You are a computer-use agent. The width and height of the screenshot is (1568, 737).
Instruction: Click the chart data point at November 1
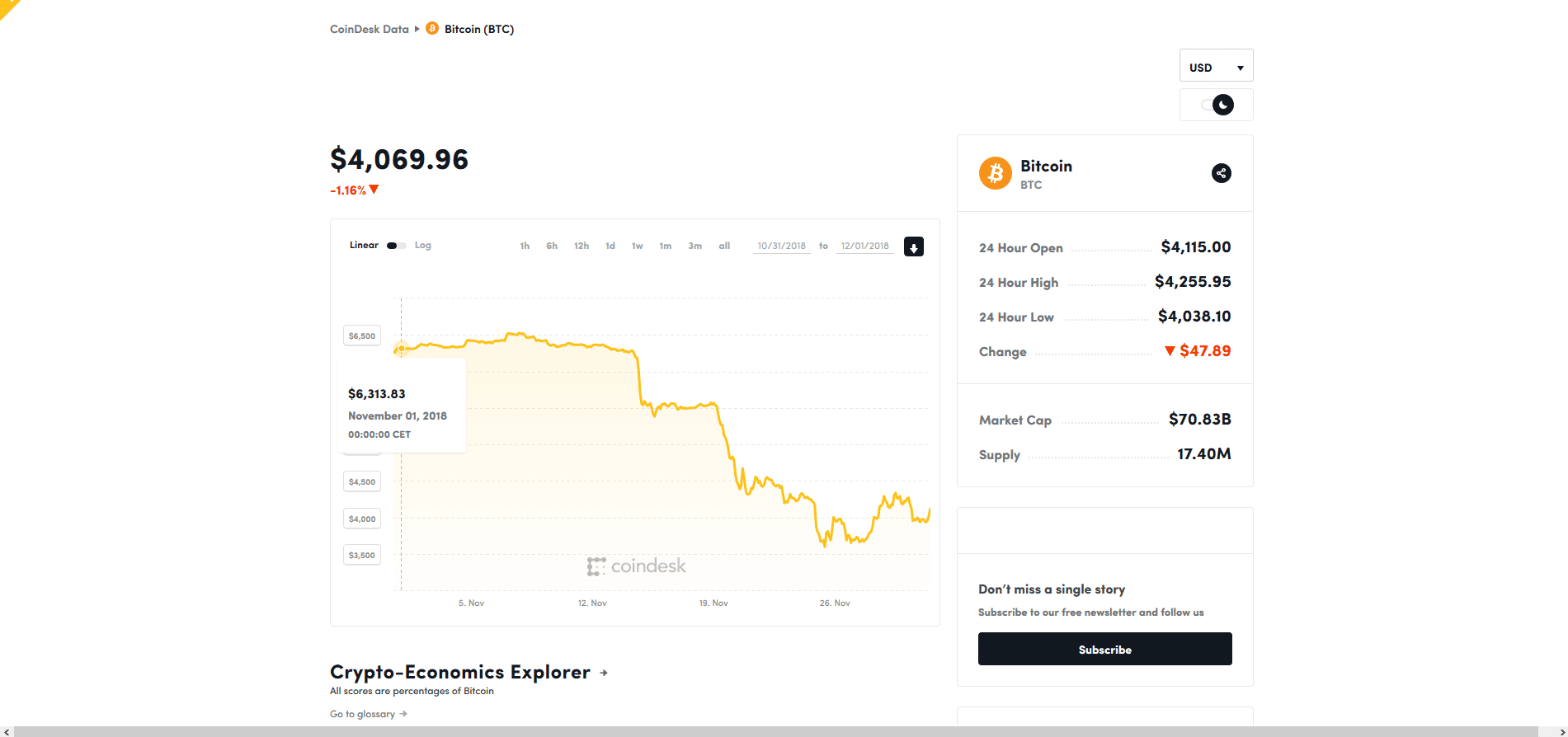click(x=401, y=349)
